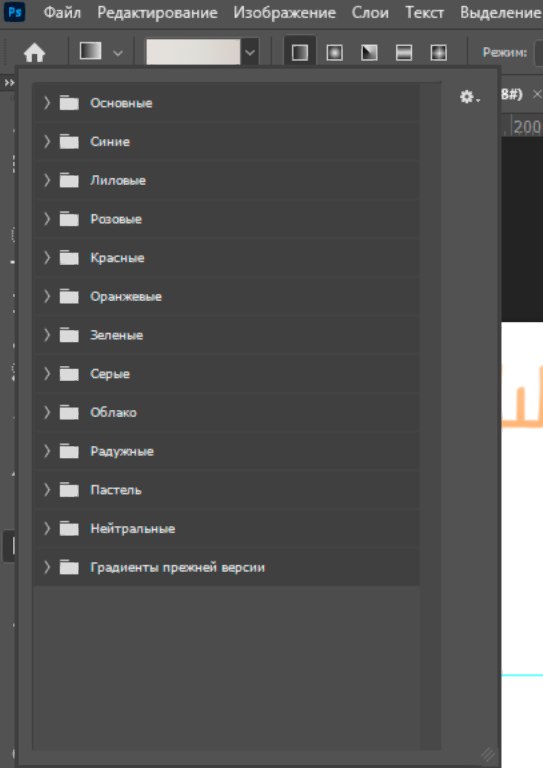543x768 pixels.
Task: Click the Облако folder icon
Action: (x=69, y=412)
